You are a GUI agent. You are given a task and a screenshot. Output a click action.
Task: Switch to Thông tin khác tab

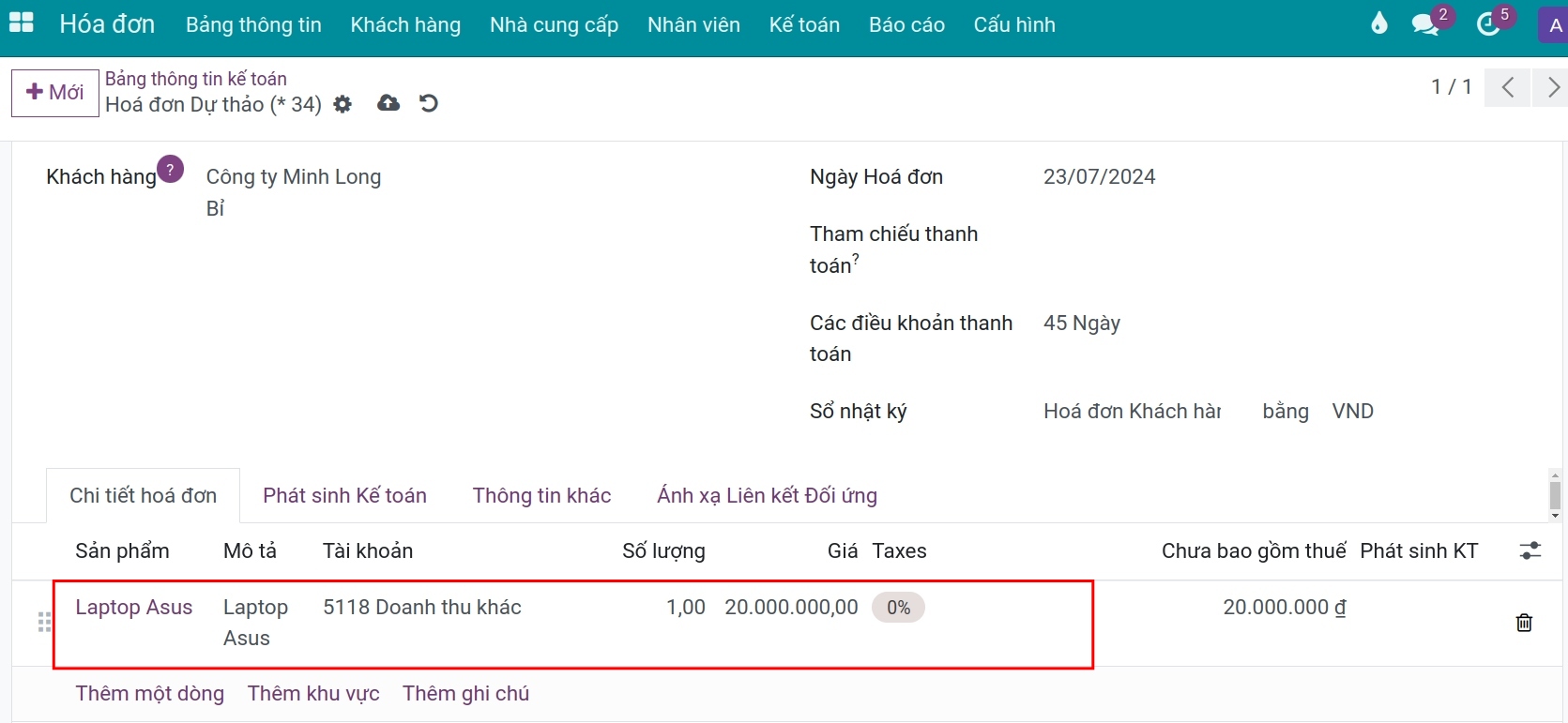541,495
